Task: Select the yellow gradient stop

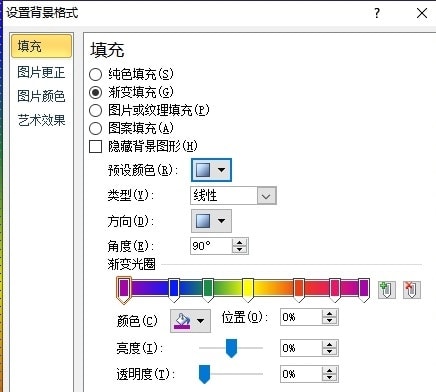Action: 247,290
